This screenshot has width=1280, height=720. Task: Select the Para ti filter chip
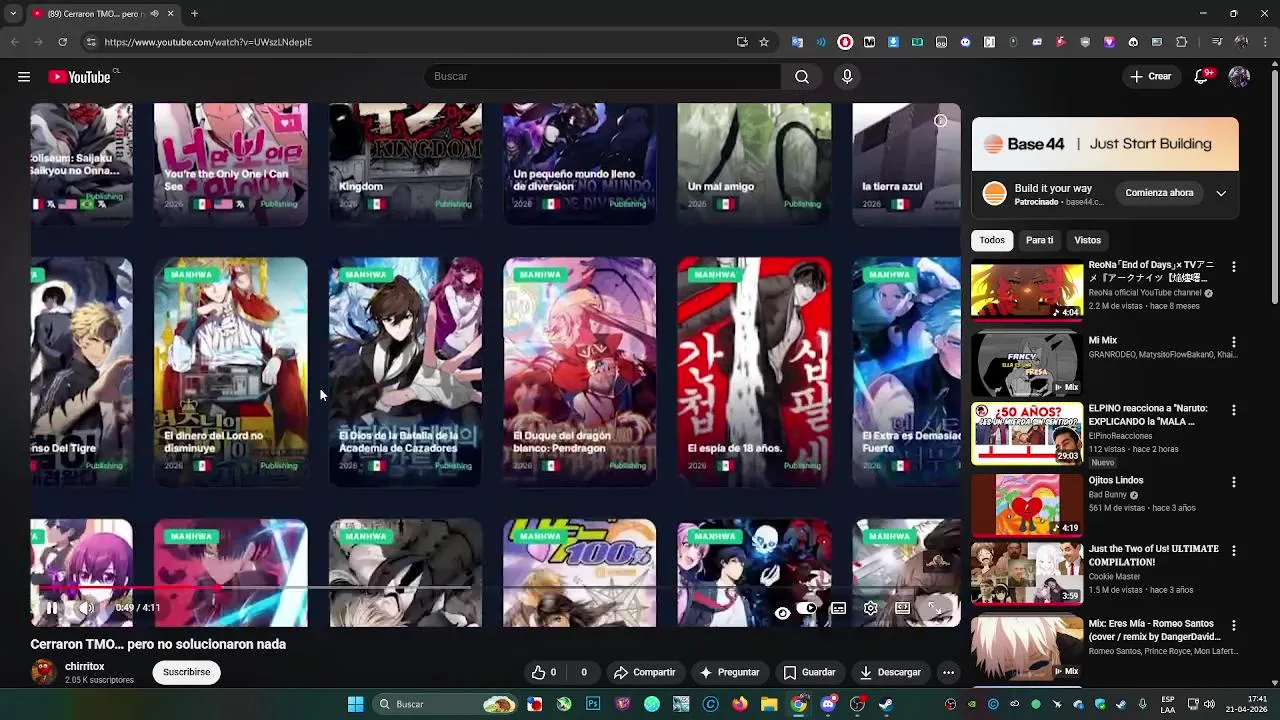point(1039,240)
